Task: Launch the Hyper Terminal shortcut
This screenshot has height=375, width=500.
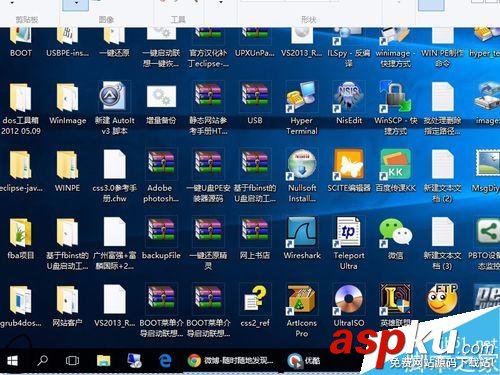Action: [302, 97]
